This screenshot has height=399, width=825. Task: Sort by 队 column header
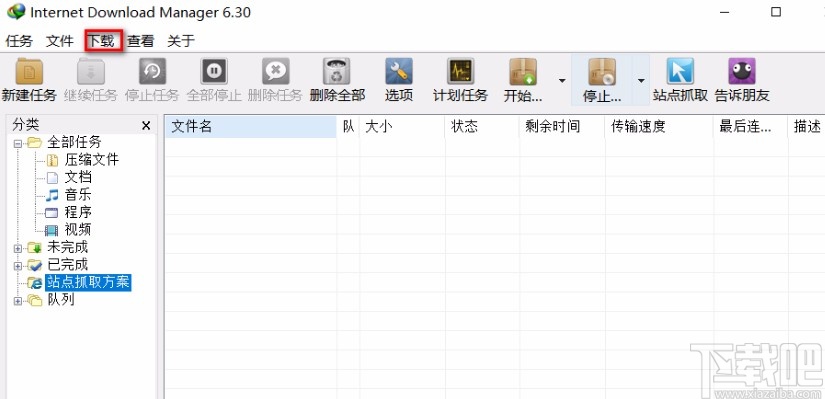[348, 126]
